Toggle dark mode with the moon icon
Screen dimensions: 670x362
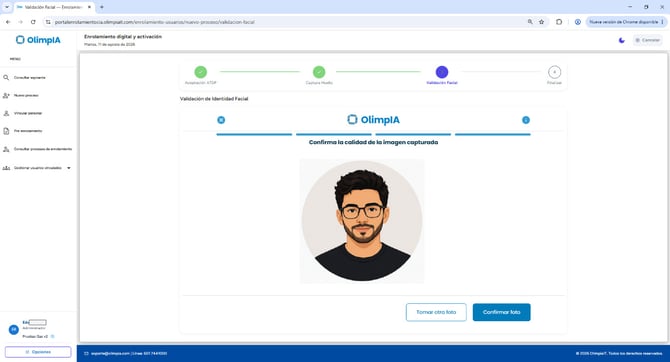pyautogui.click(x=621, y=40)
